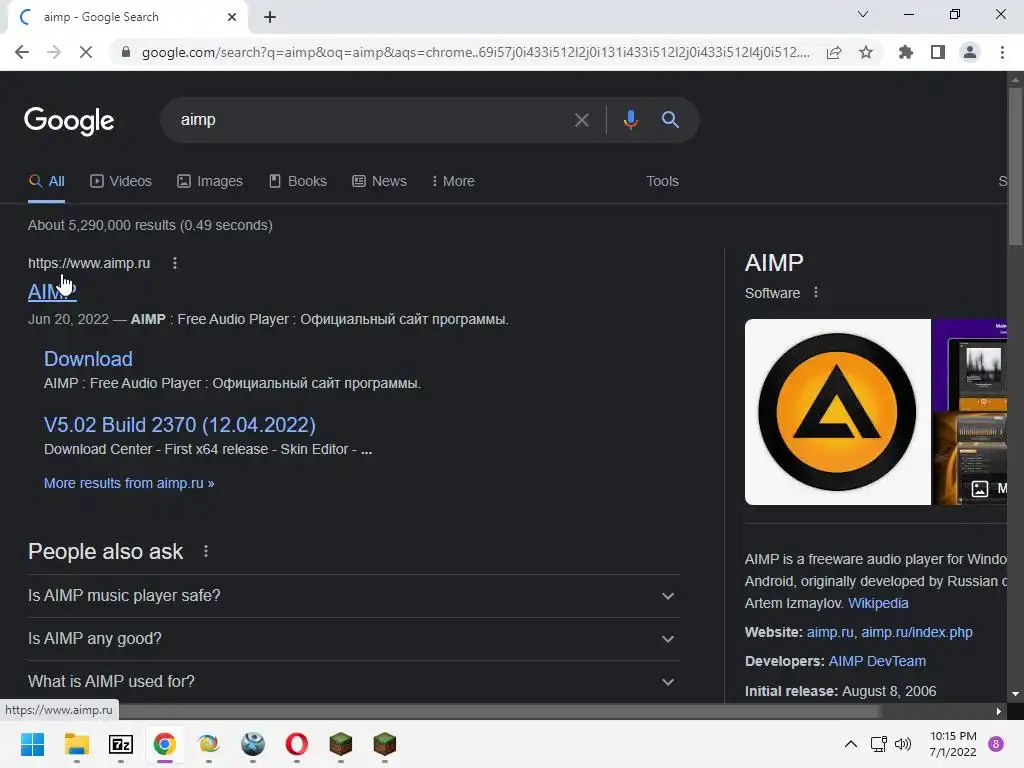This screenshot has height=768, width=1024.
Task: Open AIMP DevTeam developers link
Action: click(x=877, y=661)
